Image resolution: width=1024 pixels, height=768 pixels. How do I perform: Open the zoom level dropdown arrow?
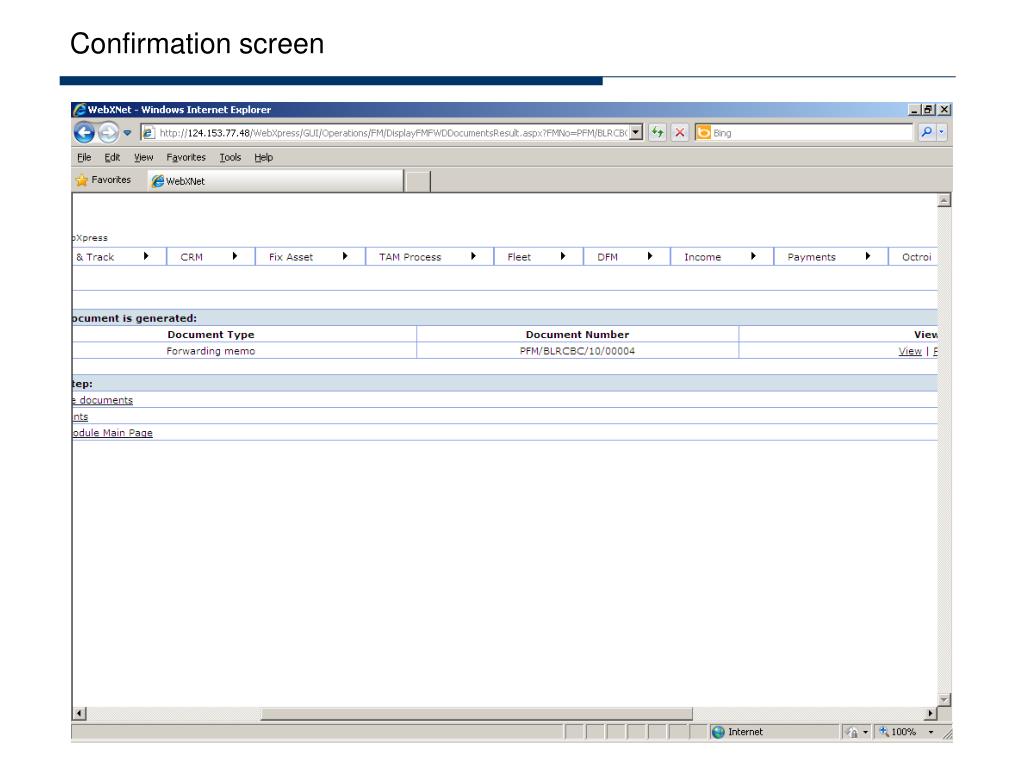click(931, 732)
